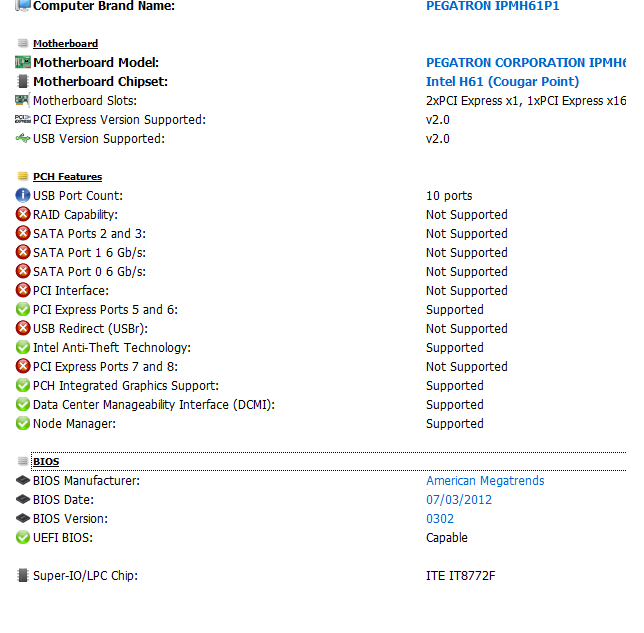Click the BIOS Manufacturer chip icon
The image size is (644, 633).
point(23,480)
